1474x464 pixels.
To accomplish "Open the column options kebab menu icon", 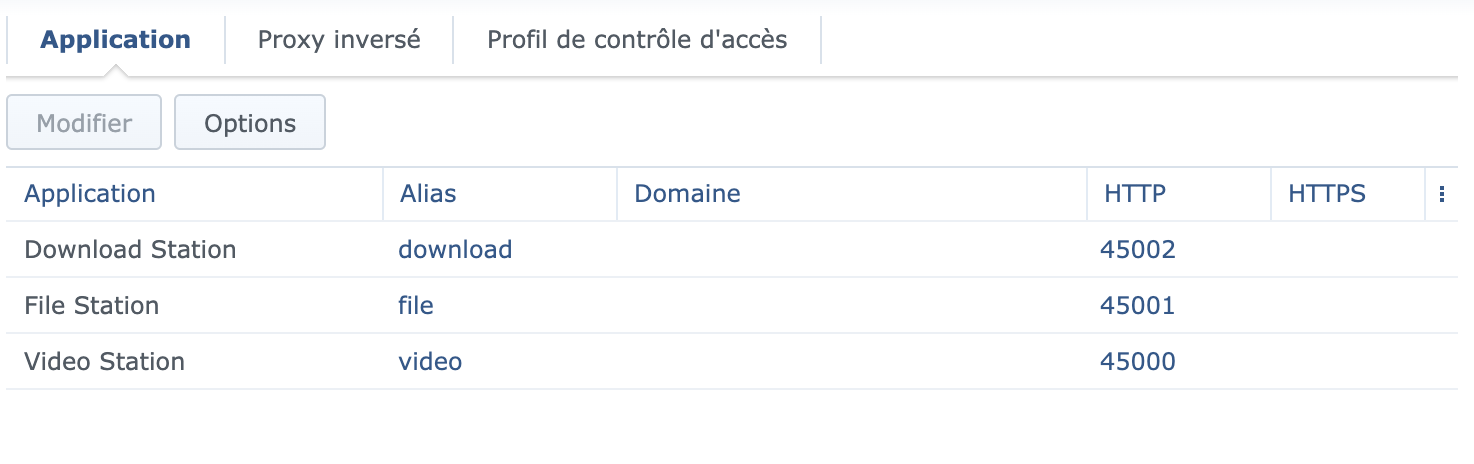I will point(1441,194).
